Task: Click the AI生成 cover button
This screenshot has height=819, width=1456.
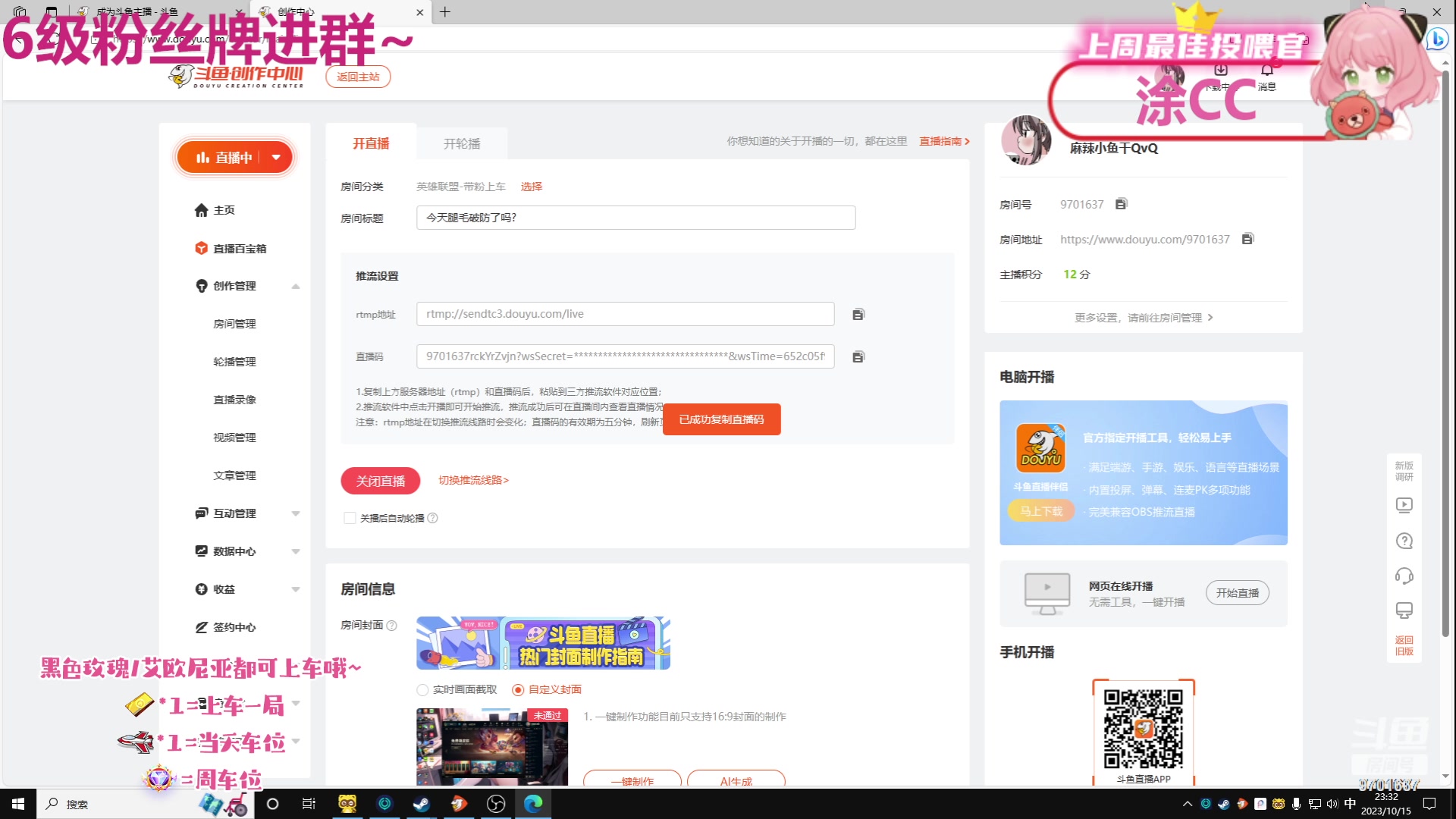Action: click(x=736, y=779)
